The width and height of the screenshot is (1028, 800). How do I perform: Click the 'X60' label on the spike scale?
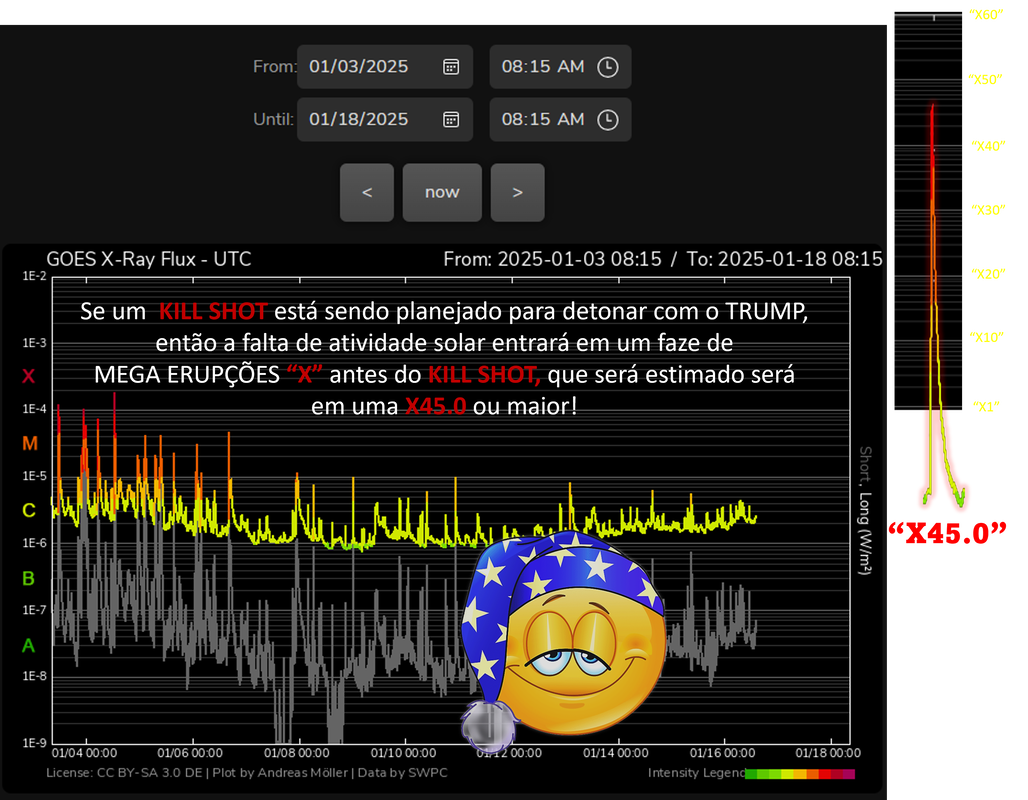[986, 15]
